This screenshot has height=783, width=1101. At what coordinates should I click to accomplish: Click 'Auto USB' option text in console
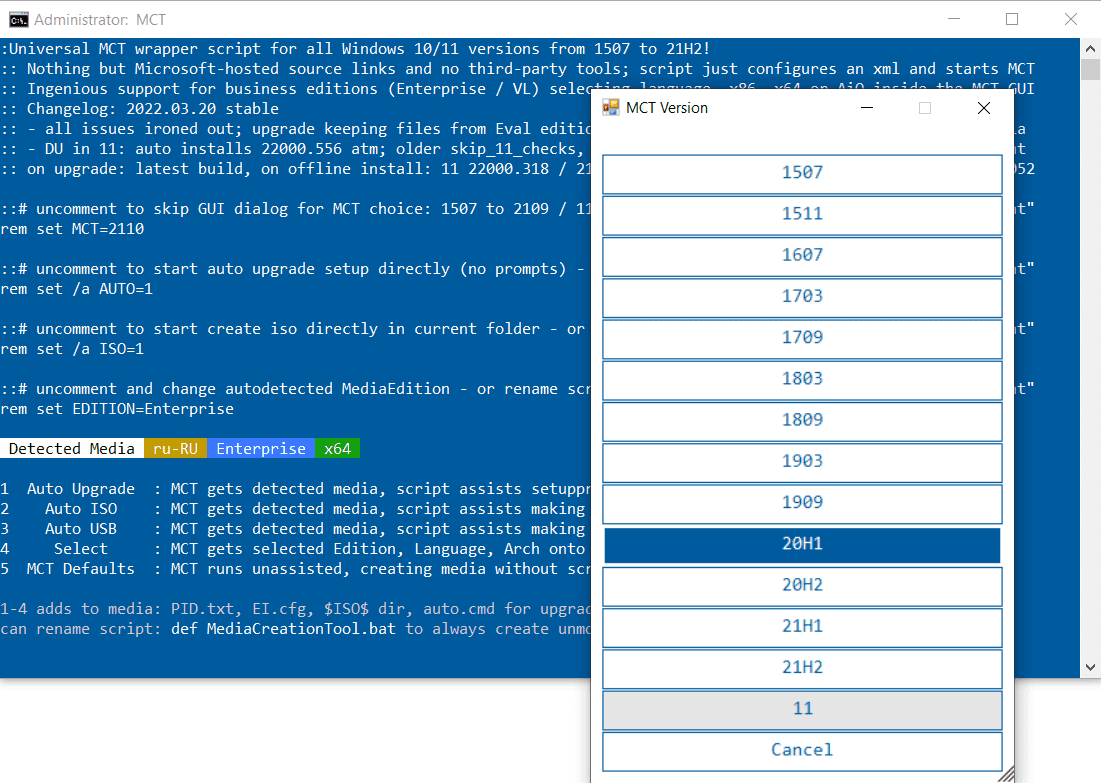[81, 529]
